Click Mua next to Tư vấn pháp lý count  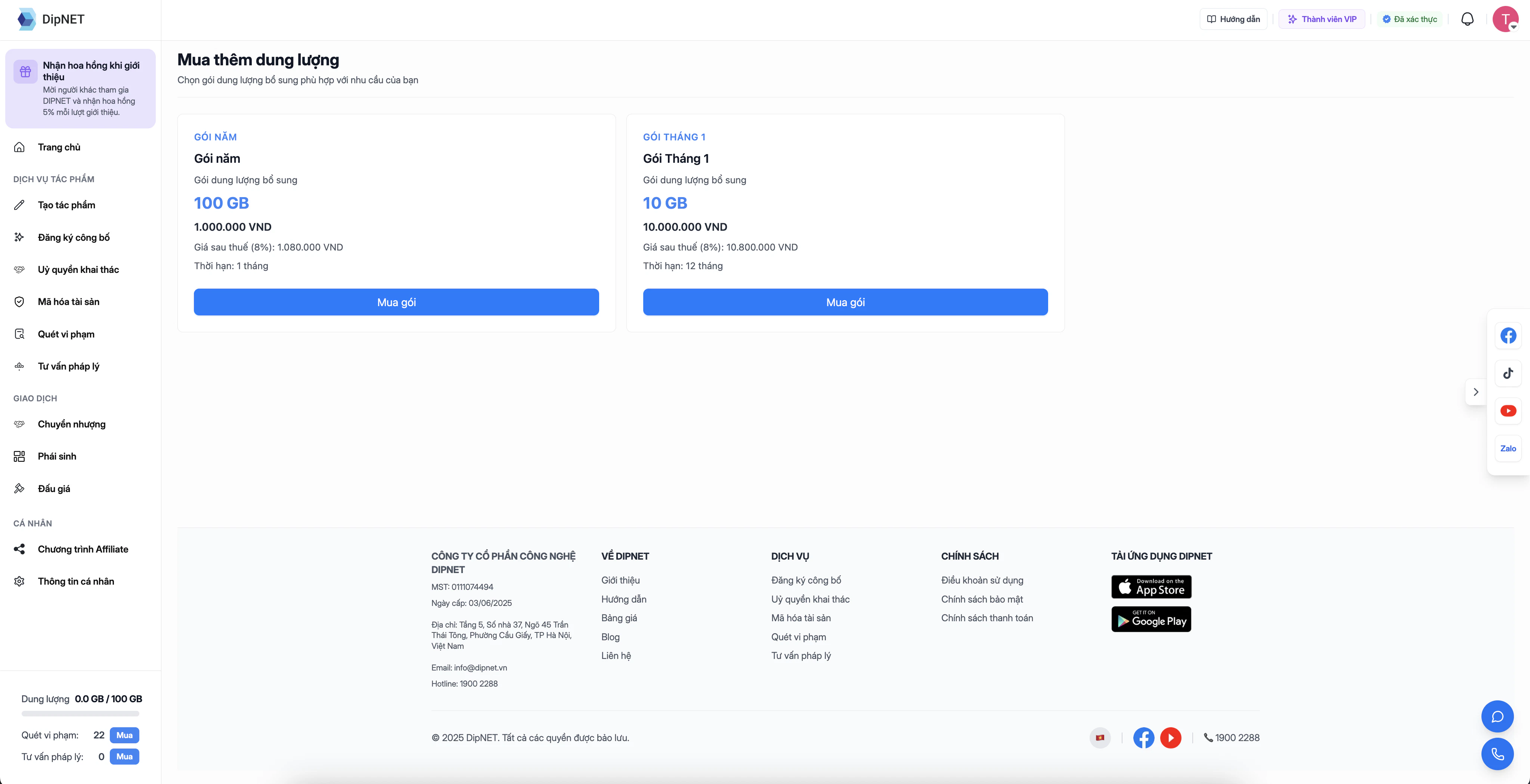click(124, 757)
